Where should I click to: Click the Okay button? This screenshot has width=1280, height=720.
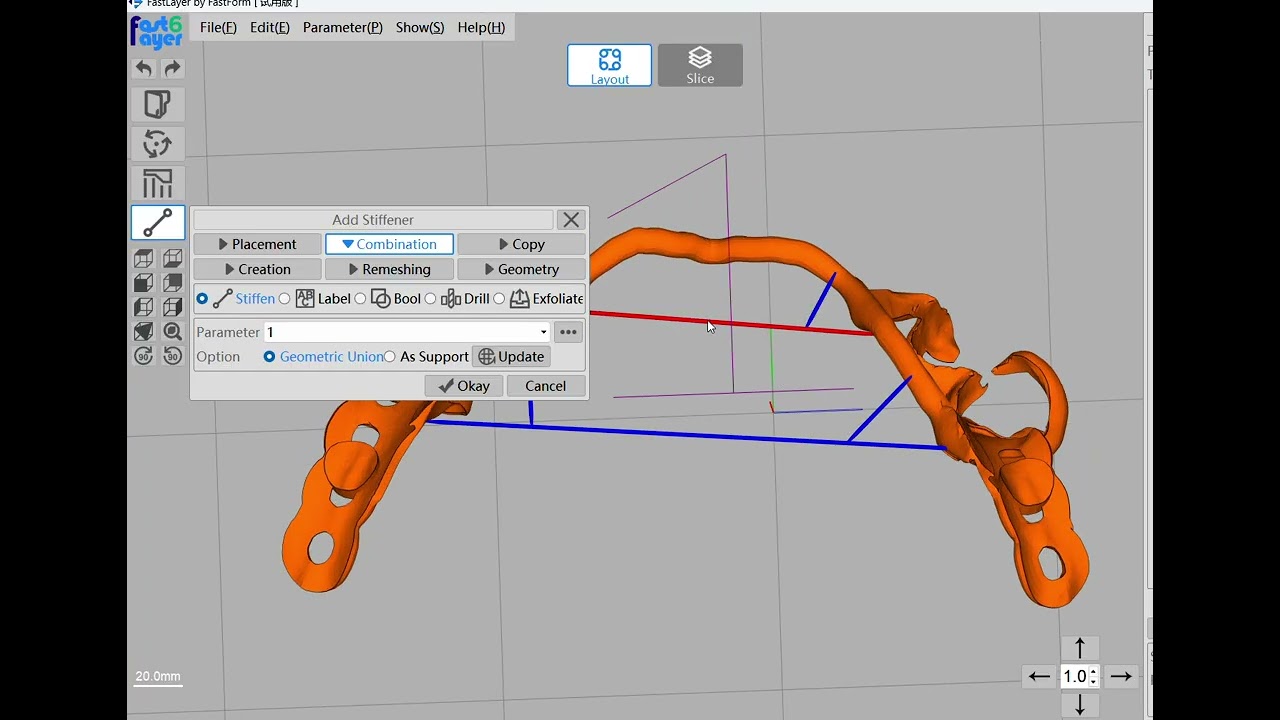point(463,386)
